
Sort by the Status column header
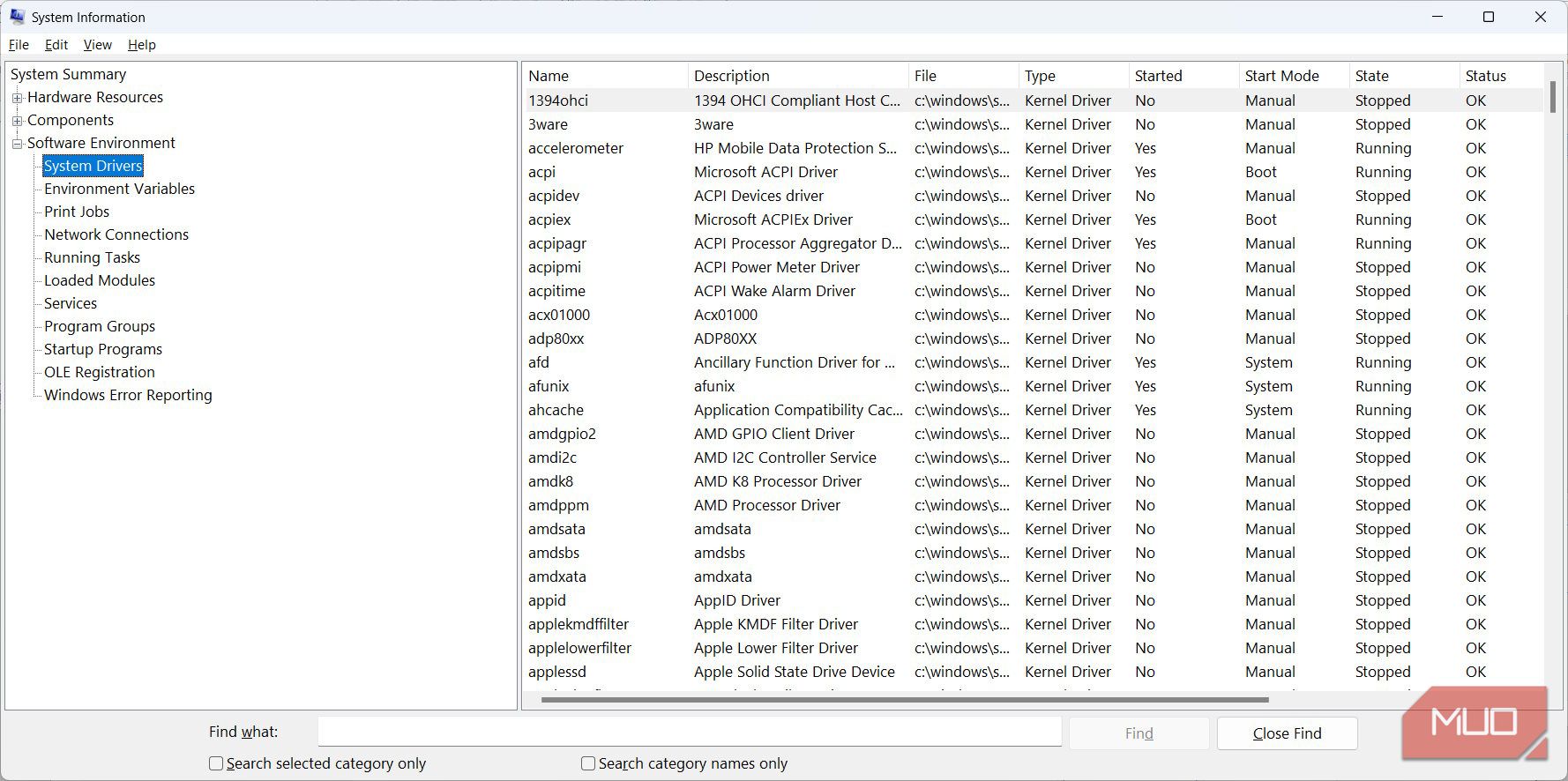coord(1502,76)
